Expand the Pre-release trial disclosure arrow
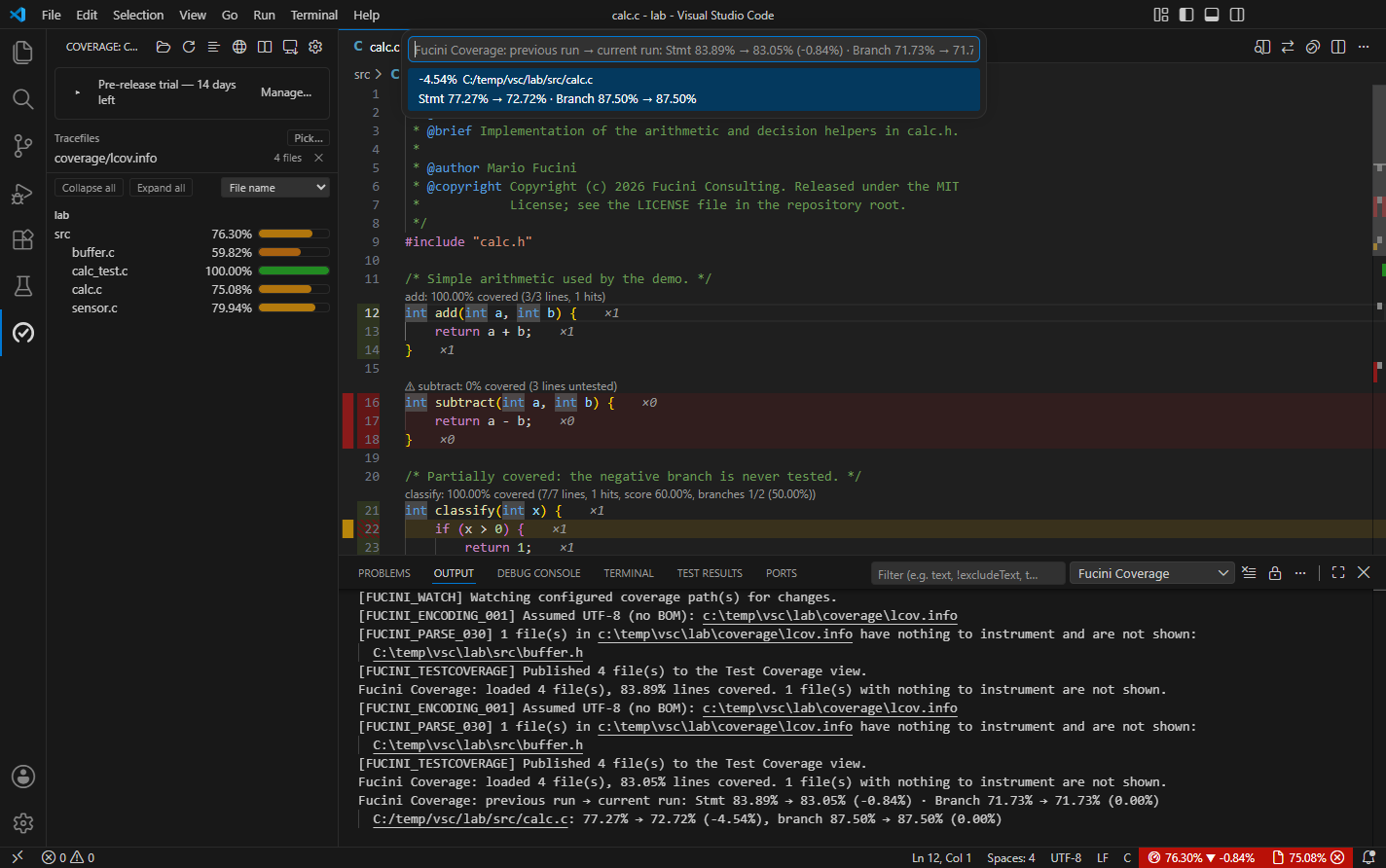Viewport: 1386px width, 868px height. coord(78,92)
